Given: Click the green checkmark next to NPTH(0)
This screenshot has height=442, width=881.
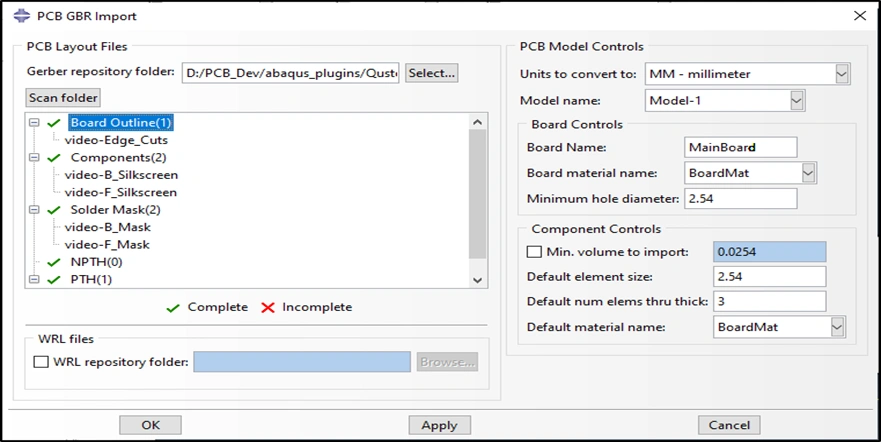Looking at the screenshot, I should 54,262.
